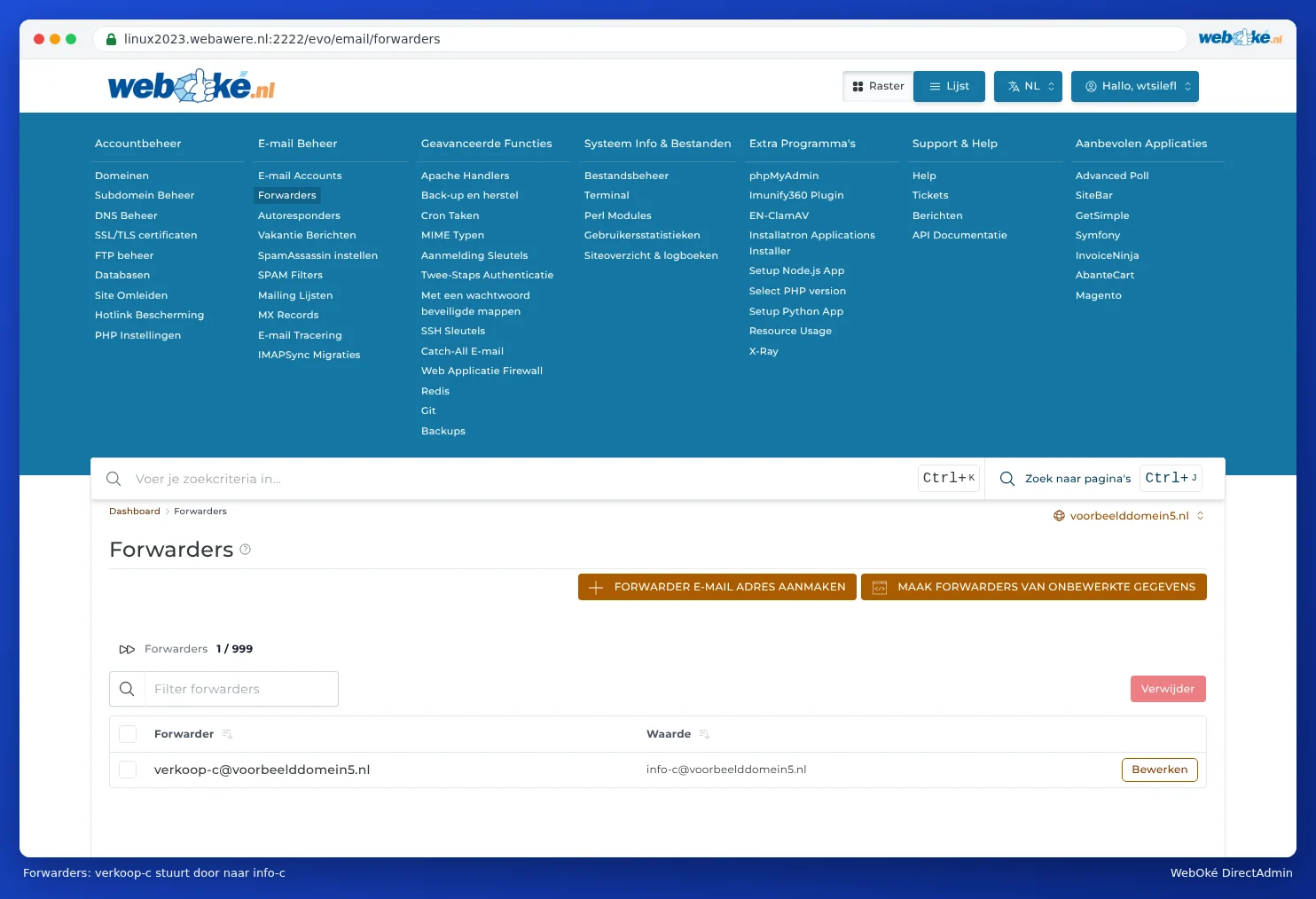Open Catch-All E-mail menu item

(462, 351)
